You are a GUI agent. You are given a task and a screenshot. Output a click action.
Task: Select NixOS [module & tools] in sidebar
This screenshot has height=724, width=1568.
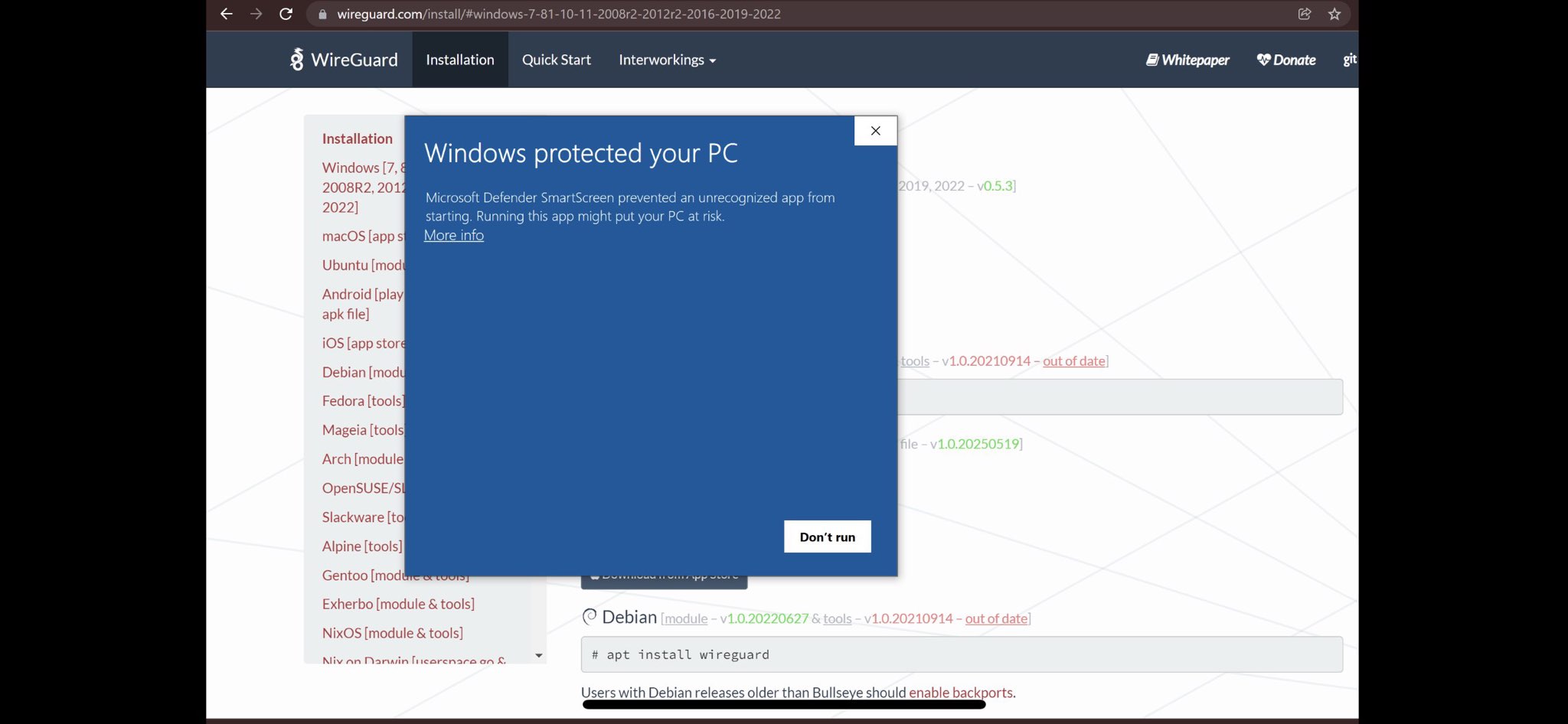392,633
